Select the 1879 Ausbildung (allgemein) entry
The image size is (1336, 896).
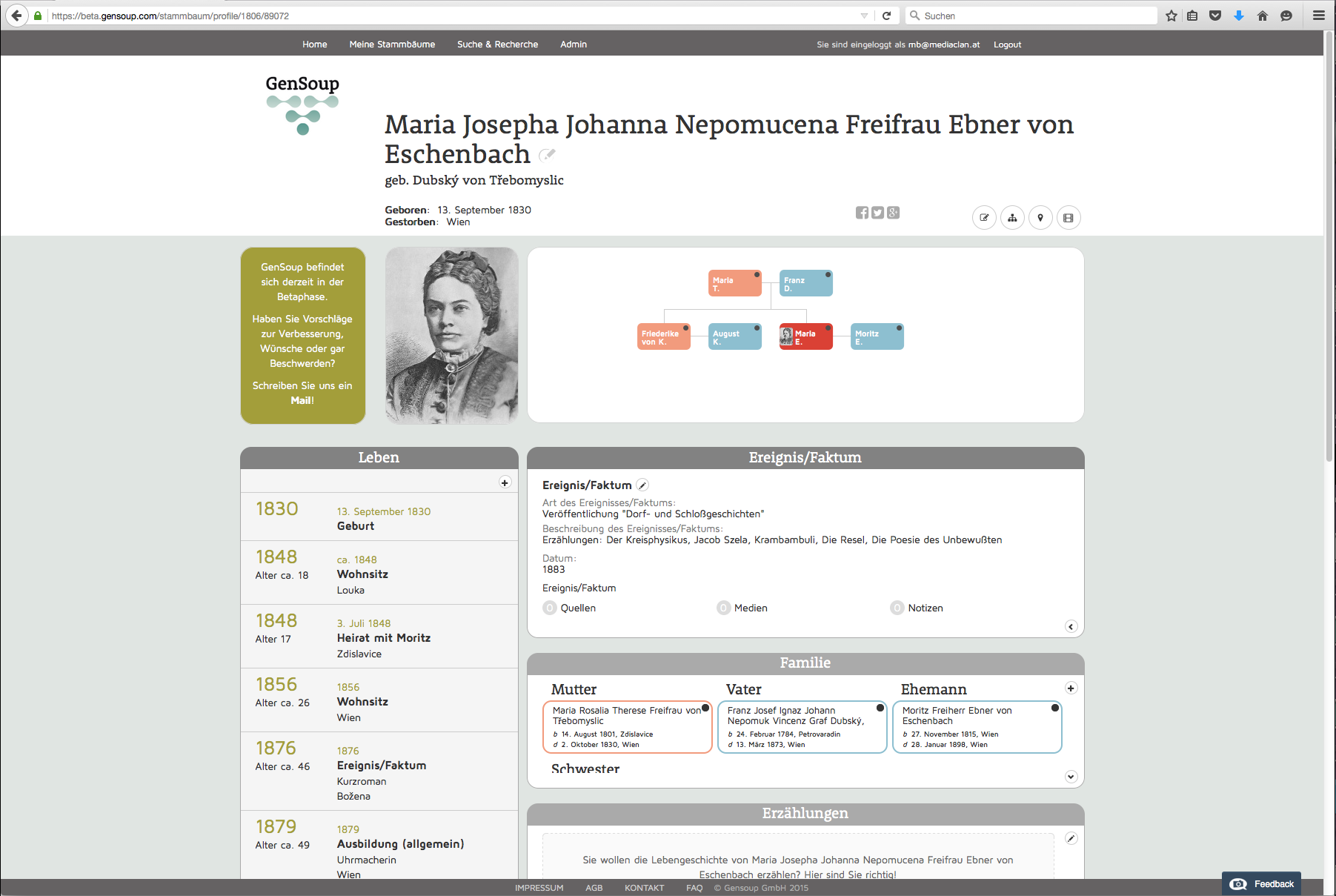tap(379, 846)
